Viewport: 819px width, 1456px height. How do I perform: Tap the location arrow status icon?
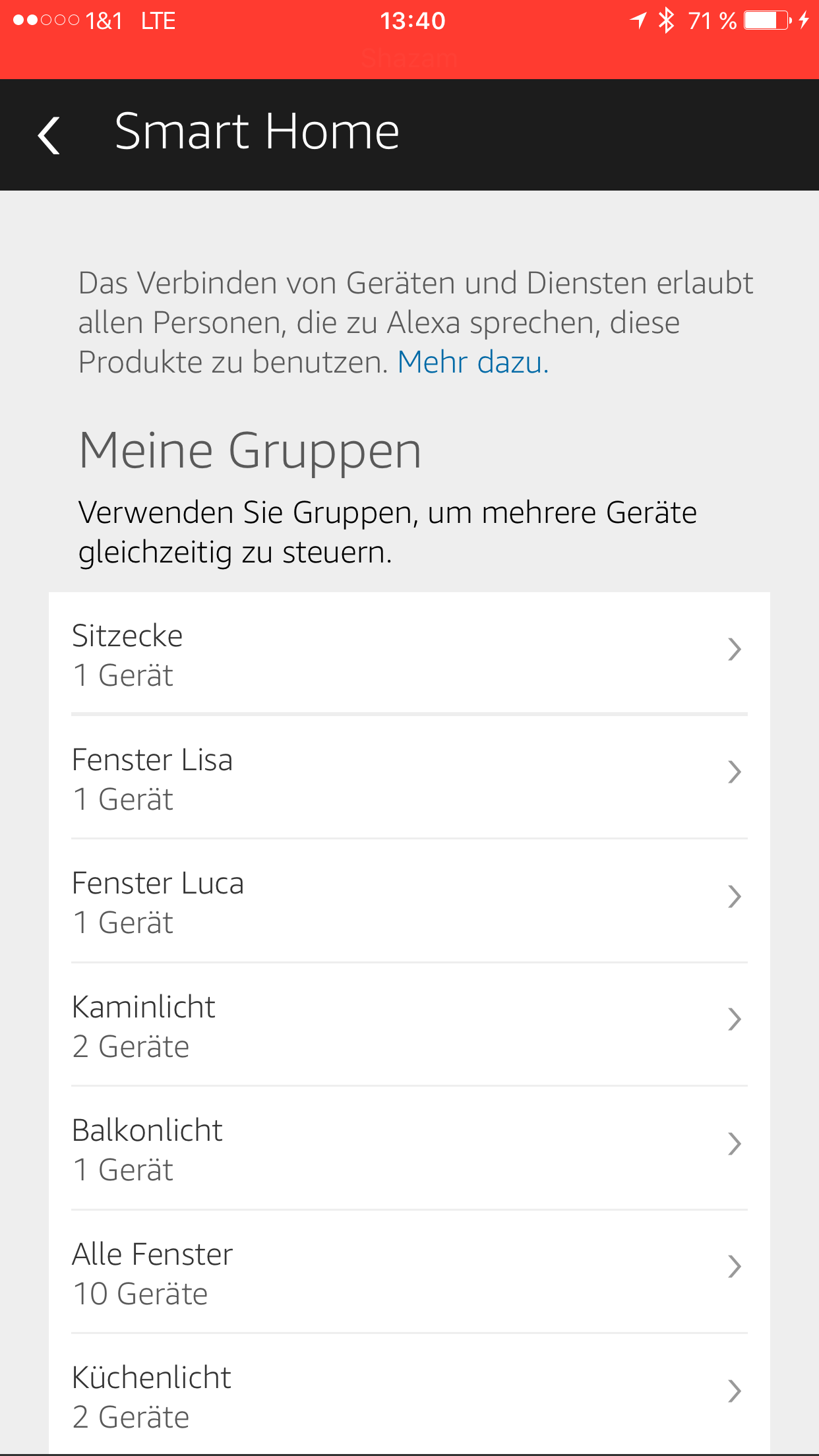tap(638, 20)
